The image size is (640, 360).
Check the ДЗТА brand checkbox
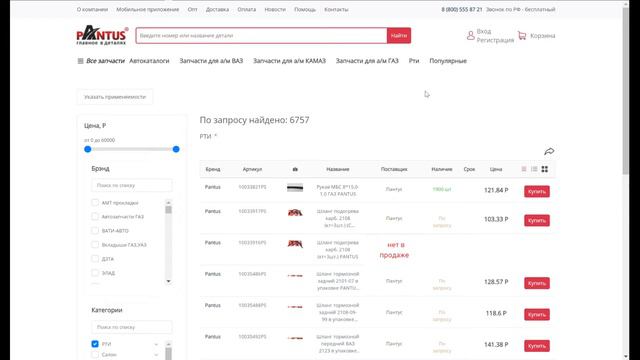tap(95, 259)
